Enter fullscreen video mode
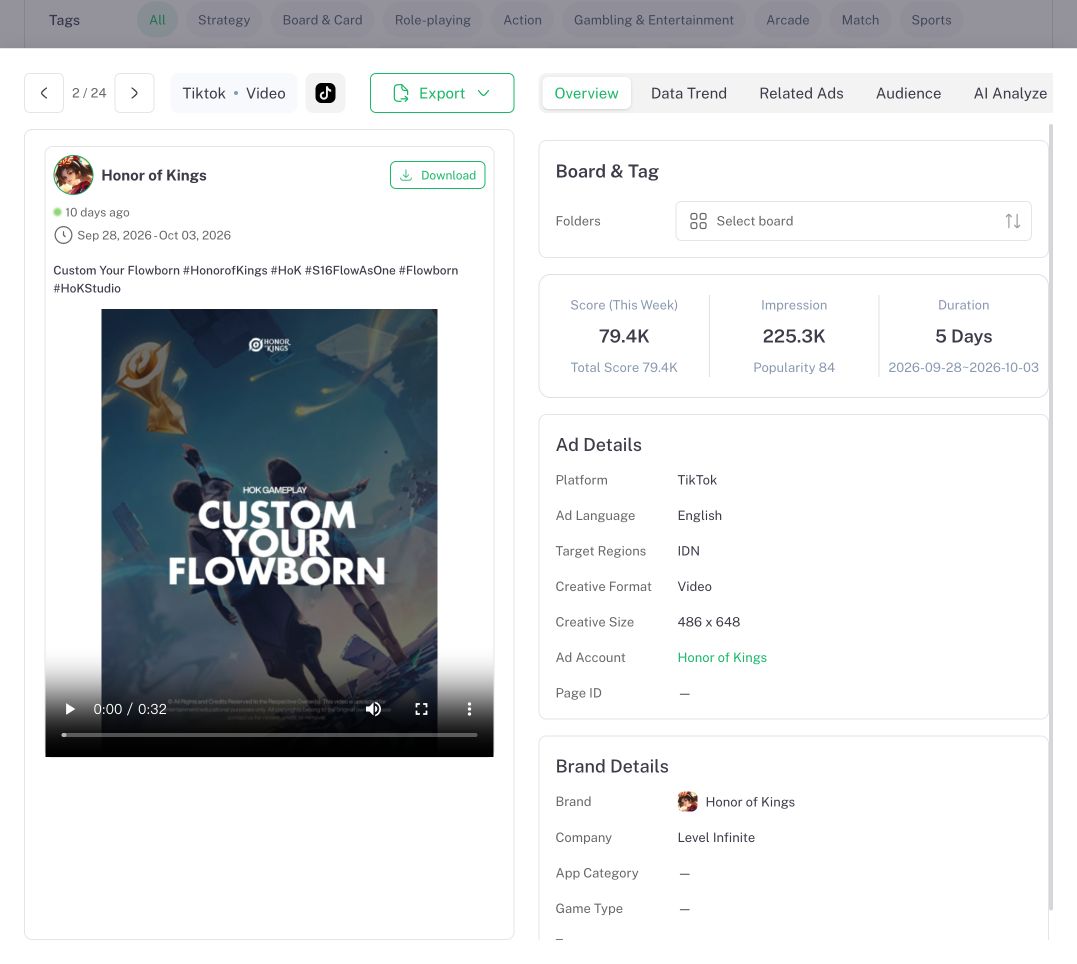 (421, 708)
